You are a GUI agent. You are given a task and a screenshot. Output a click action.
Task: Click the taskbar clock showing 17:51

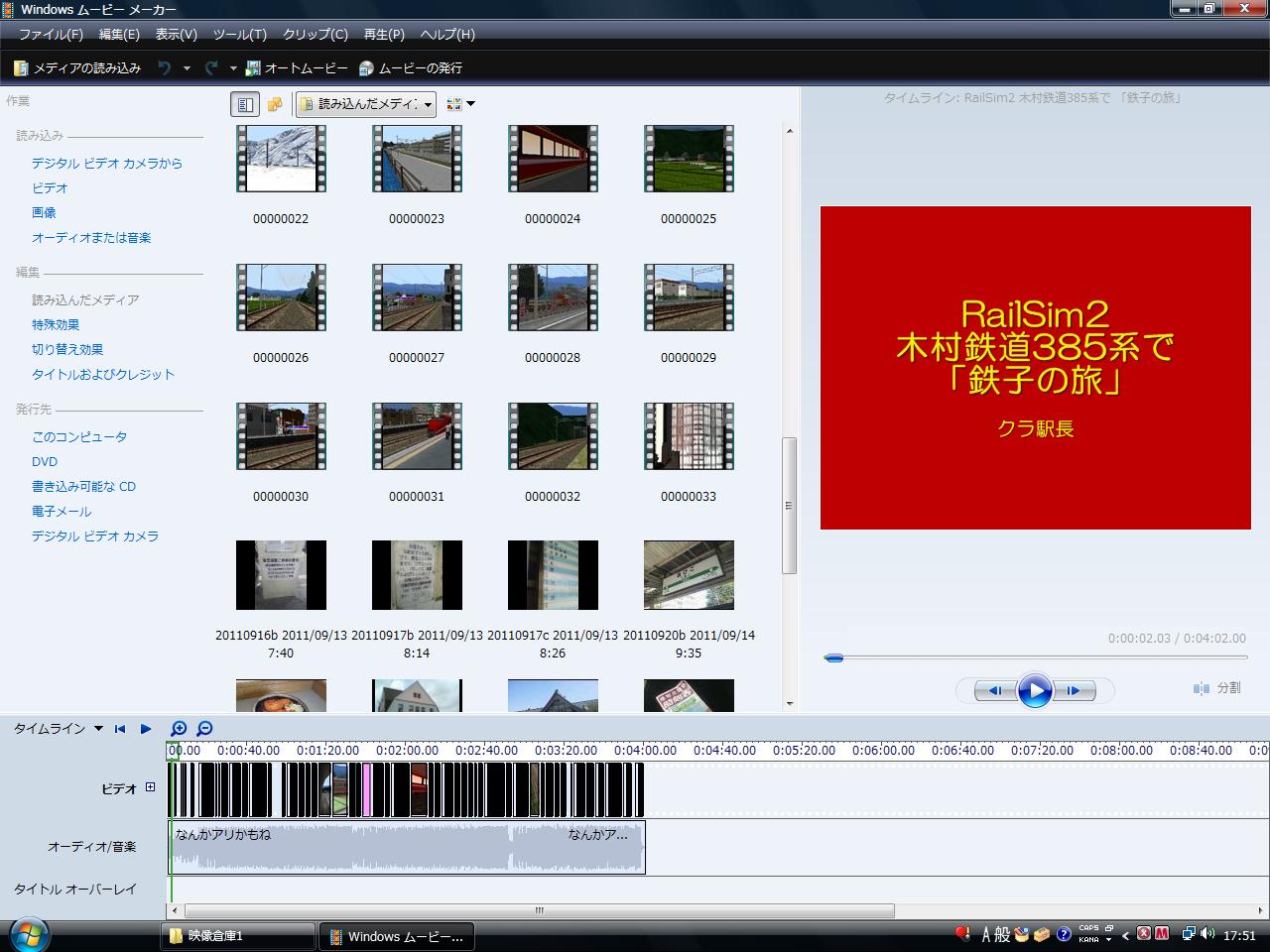click(1240, 935)
